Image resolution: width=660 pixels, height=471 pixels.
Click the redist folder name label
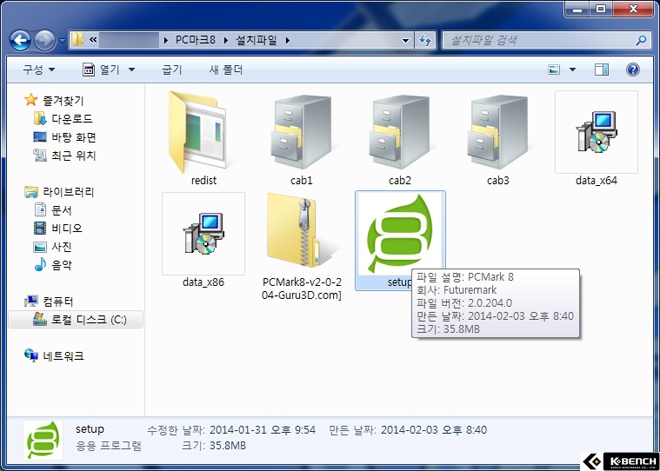point(204,181)
